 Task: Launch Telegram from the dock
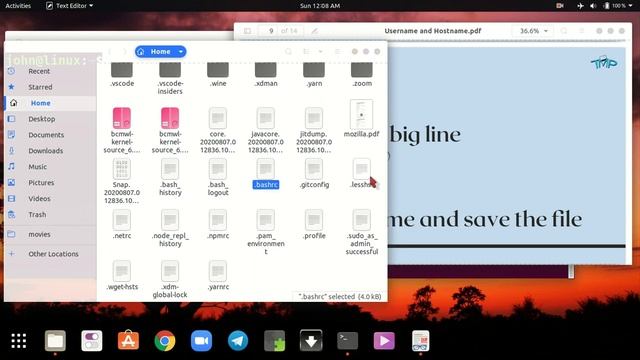pos(238,341)
